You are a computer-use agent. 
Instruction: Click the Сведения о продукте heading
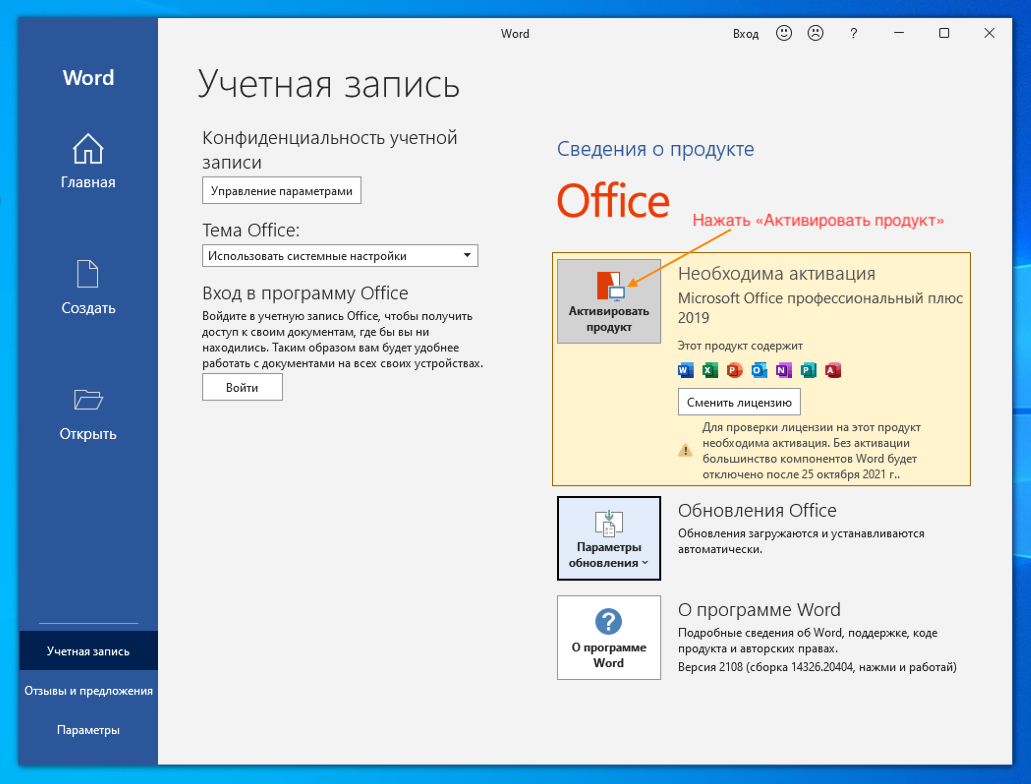coord(656,149)
